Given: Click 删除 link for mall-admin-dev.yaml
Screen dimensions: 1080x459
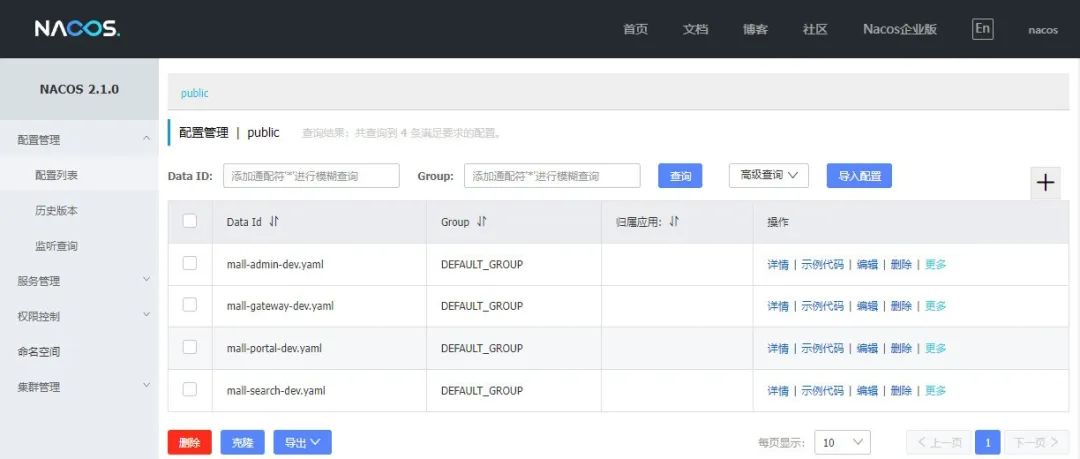Looking at the screenshot, I should pyautogui.click(x=901, y=265).
